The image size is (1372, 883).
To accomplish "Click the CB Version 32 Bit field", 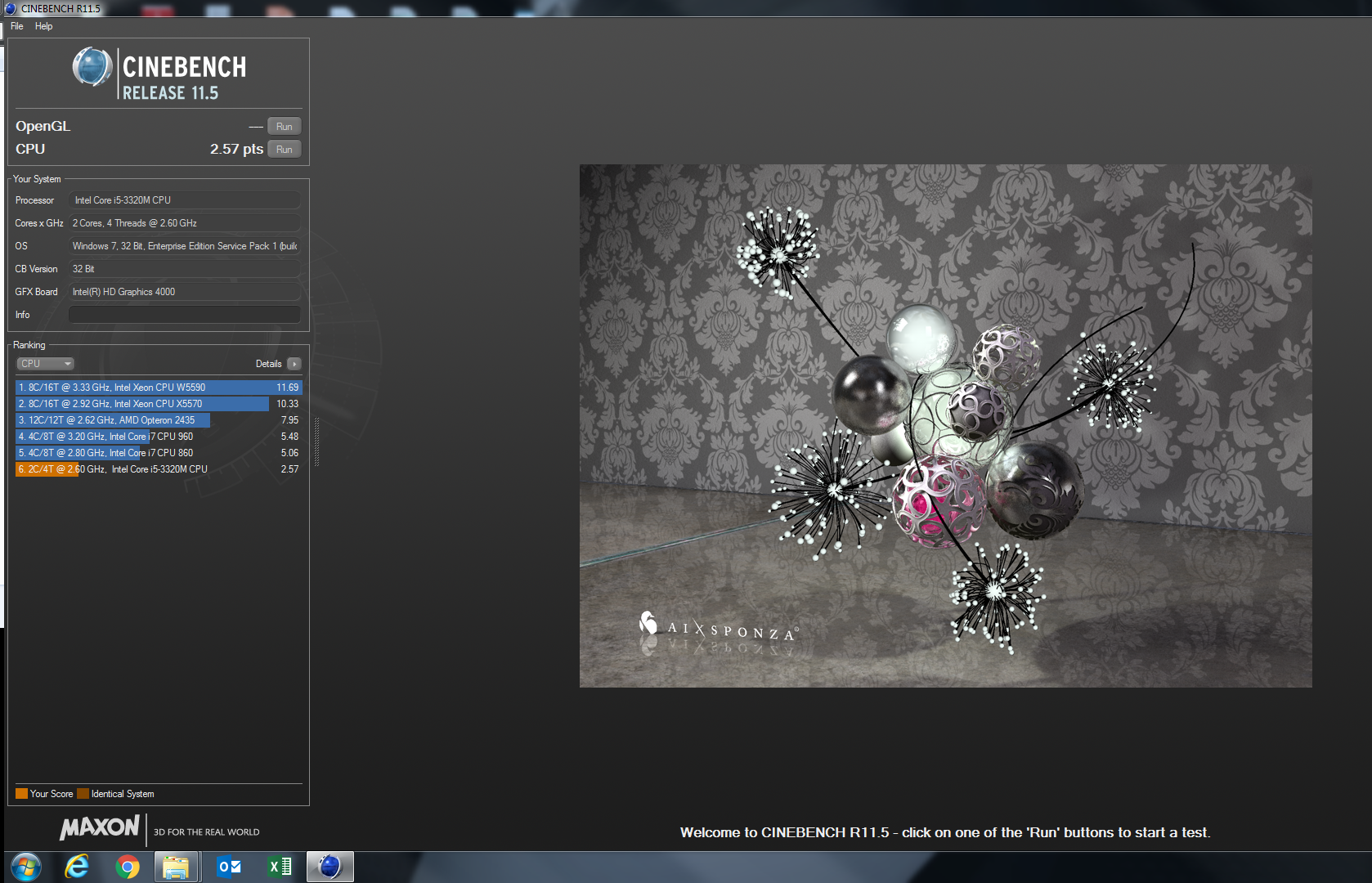I will (x=184, y=269).
